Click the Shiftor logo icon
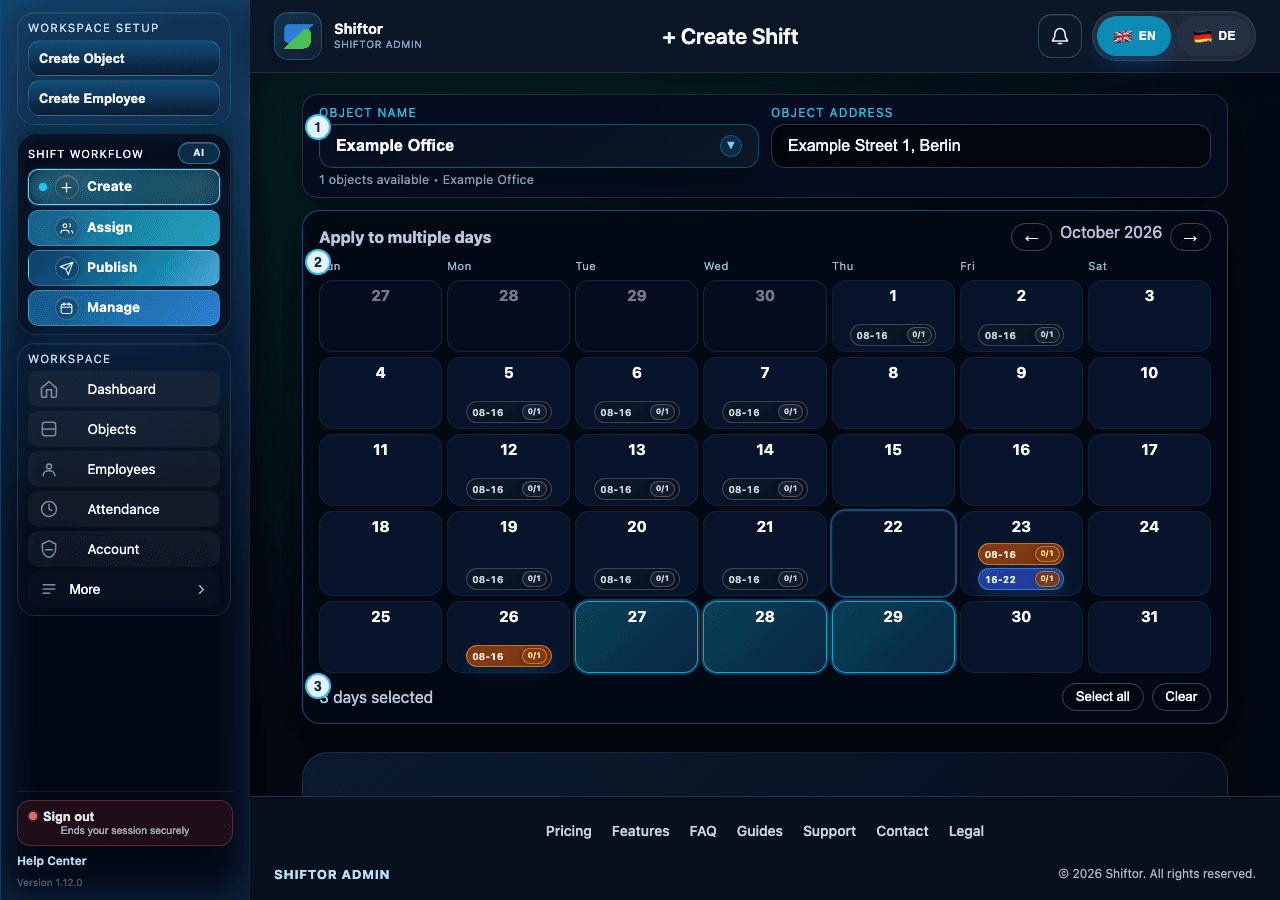This screenshot has width=1280, height=900. (x=298, y=36)
